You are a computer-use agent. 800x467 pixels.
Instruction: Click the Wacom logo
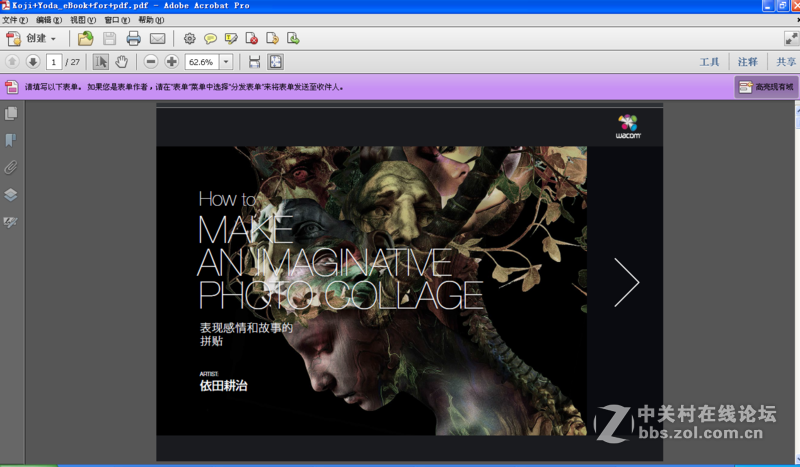point(628,127)
